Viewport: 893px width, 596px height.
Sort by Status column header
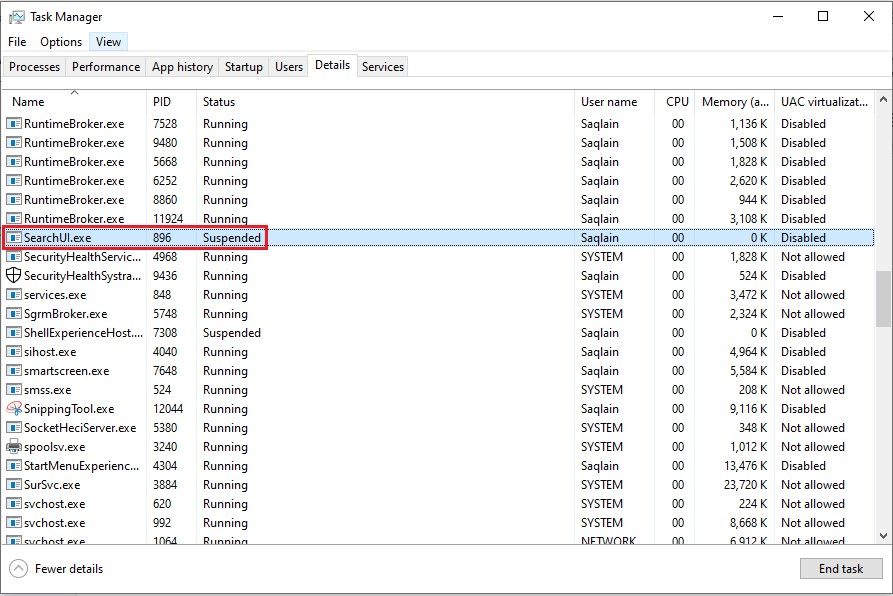click(x=219, y=102)
